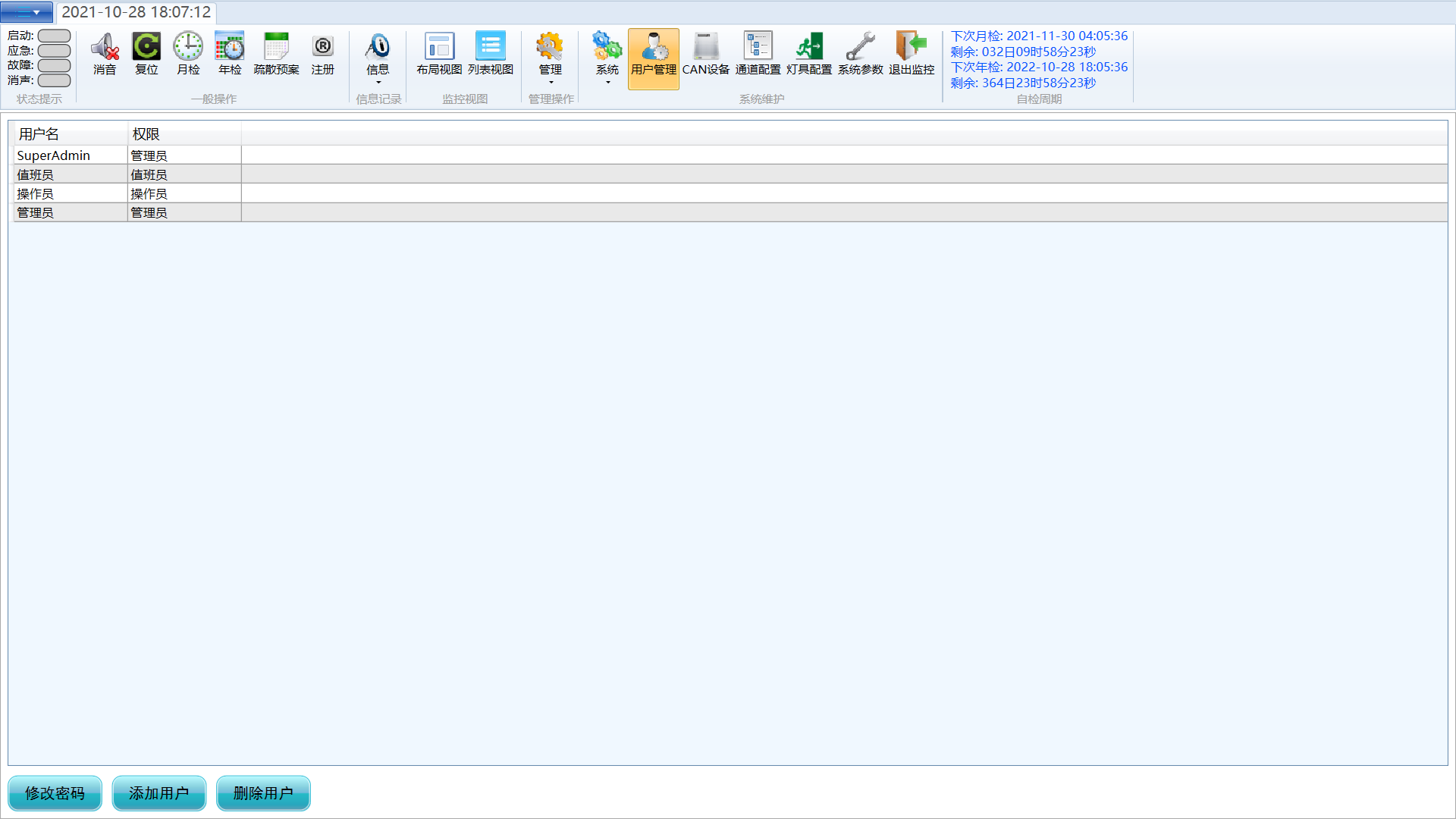Click the 修改密码 button
The height and width of the screenshot is (819, 1456).
tap(55, 793)
